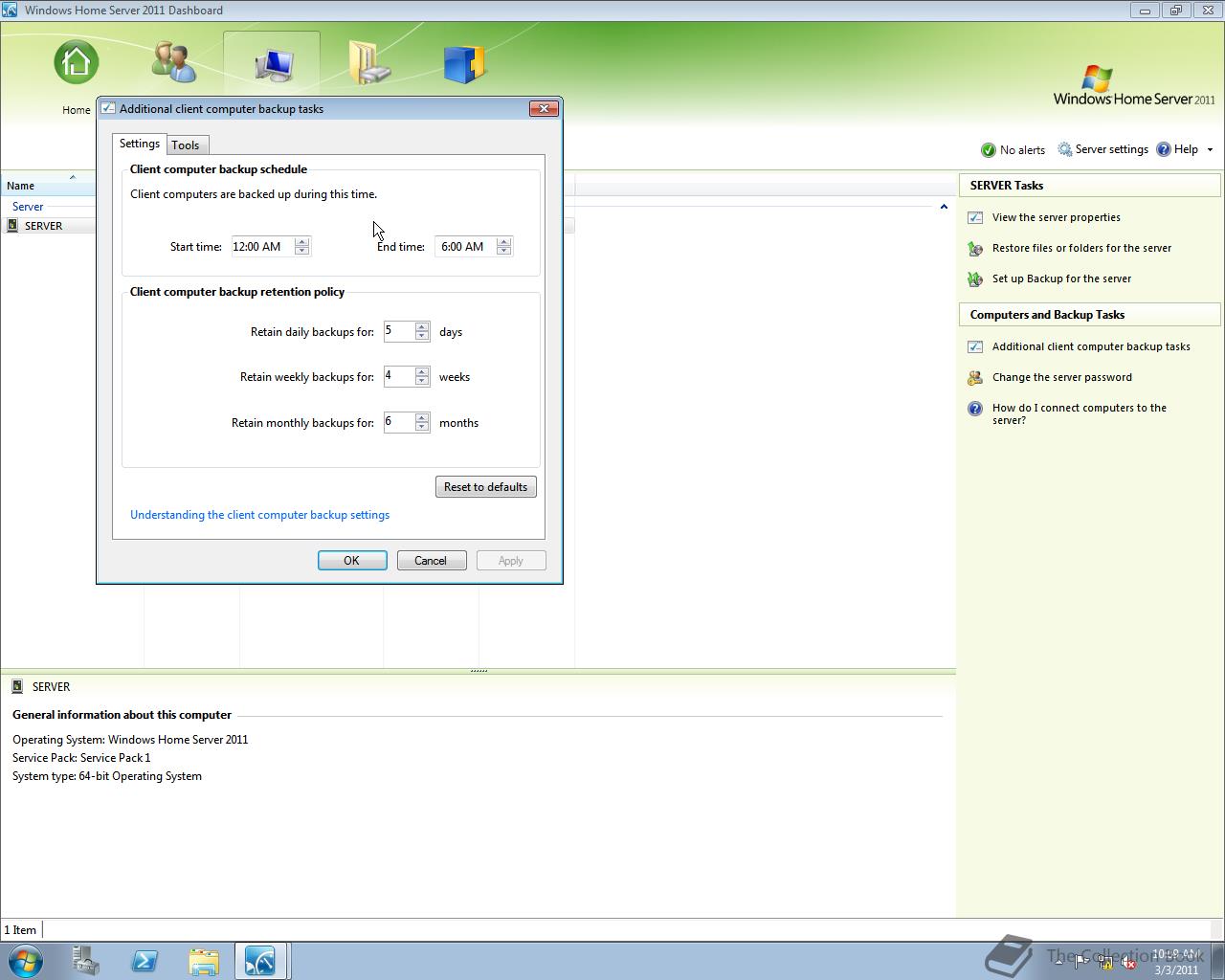Decrease daily backups retention days
The image size is (1225, 980).
(422, 336)
